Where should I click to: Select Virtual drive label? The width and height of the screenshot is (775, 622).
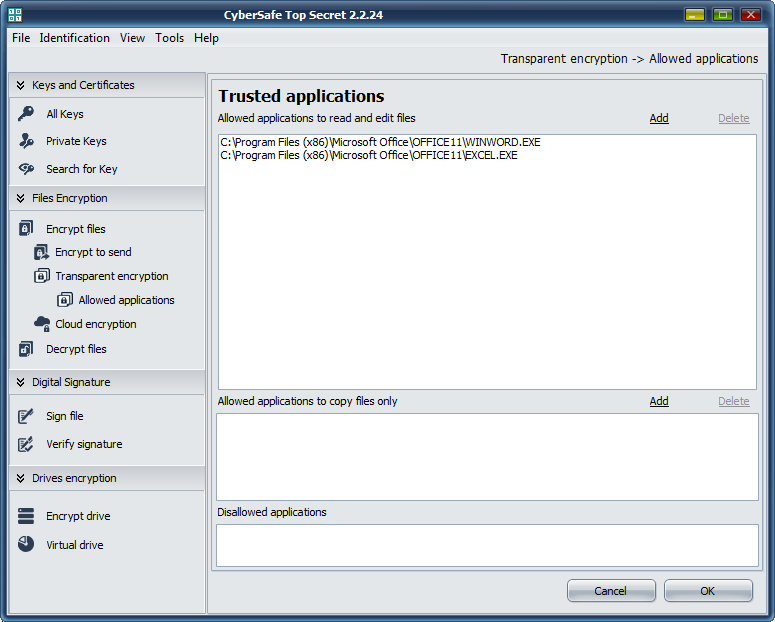75,545
